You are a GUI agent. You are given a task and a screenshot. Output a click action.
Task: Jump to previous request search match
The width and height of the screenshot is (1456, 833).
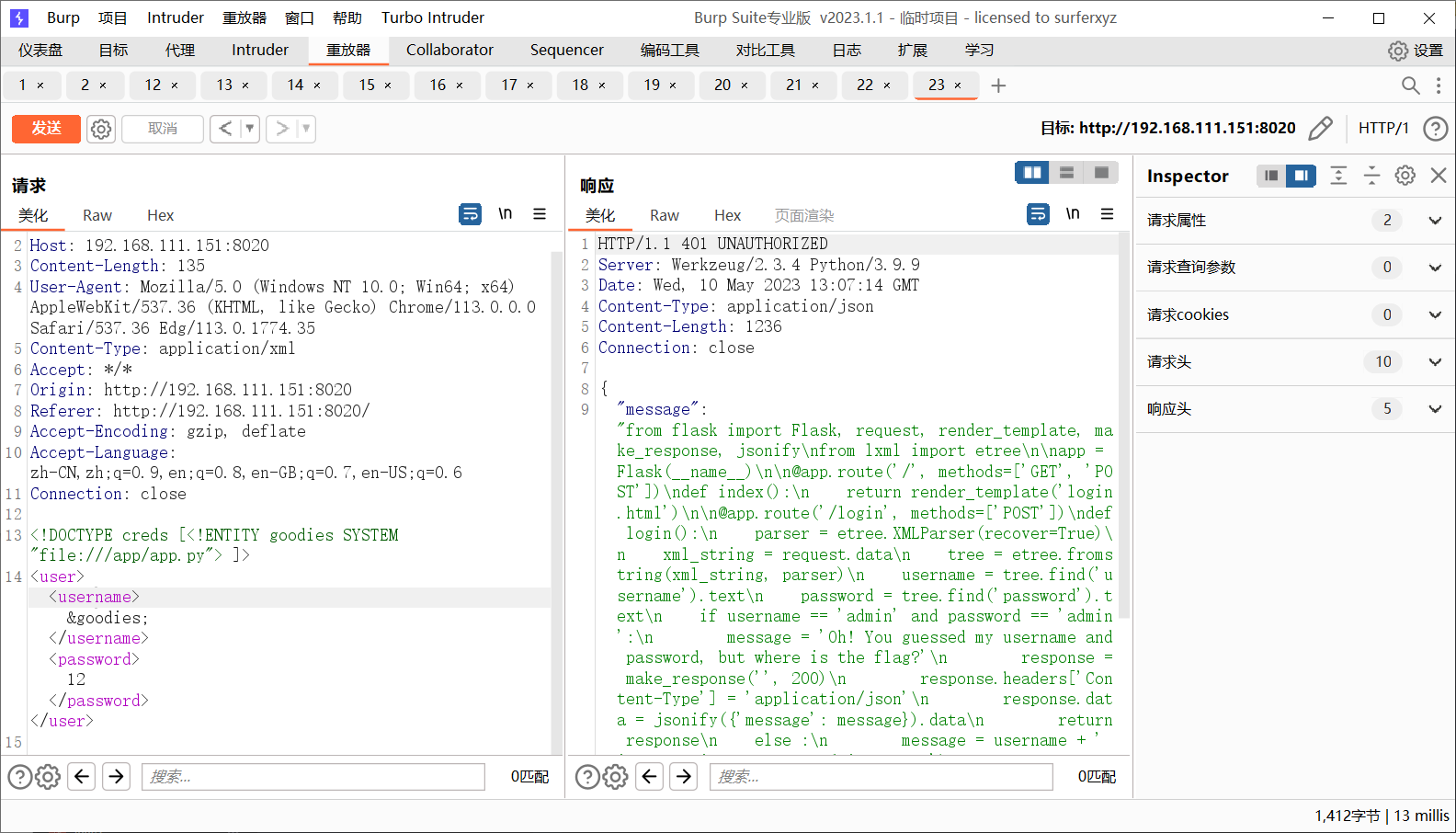pos(82,777)
